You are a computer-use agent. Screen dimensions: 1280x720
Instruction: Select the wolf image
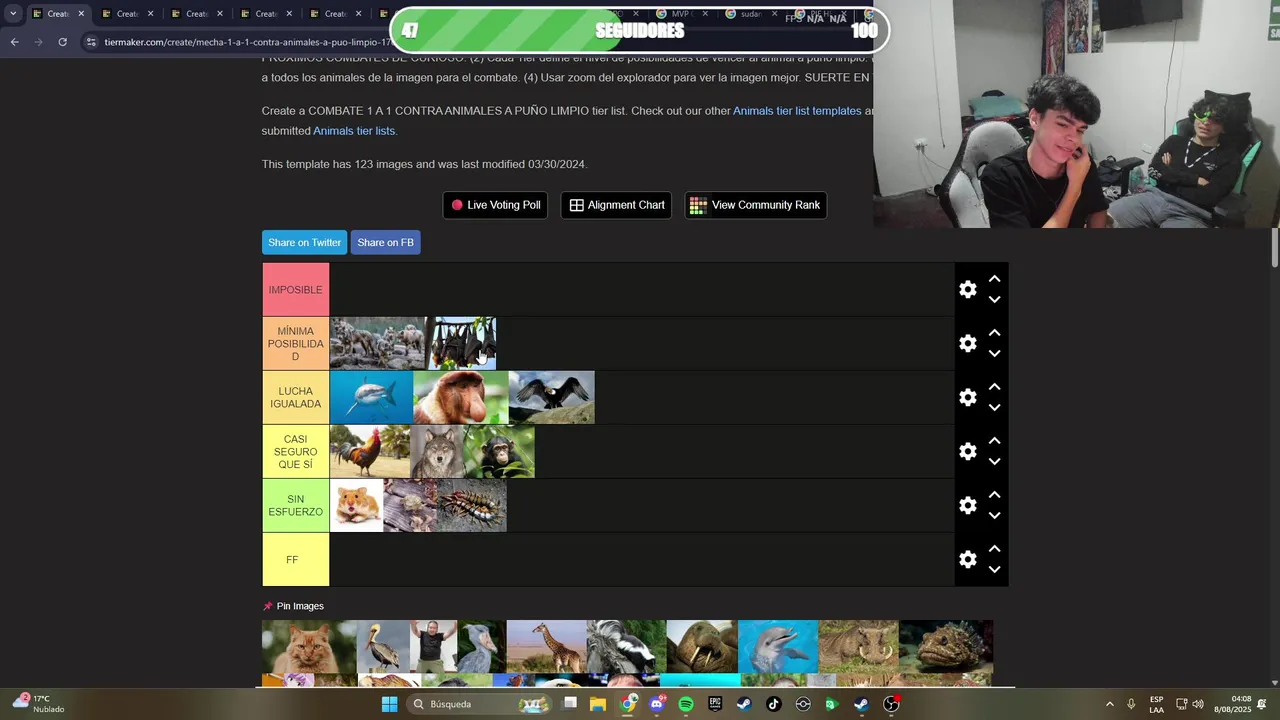click(437, 452)
